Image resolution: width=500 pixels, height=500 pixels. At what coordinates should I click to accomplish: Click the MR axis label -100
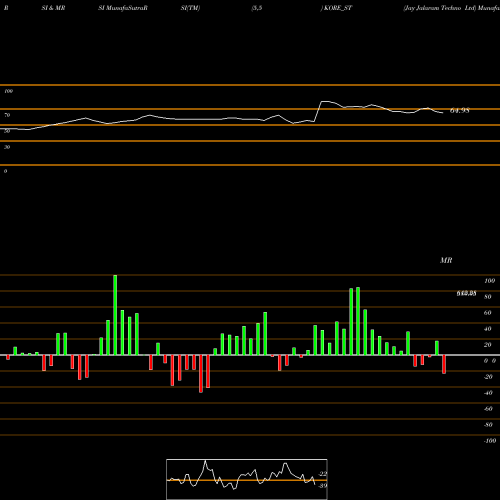click(x=490, y=441)
